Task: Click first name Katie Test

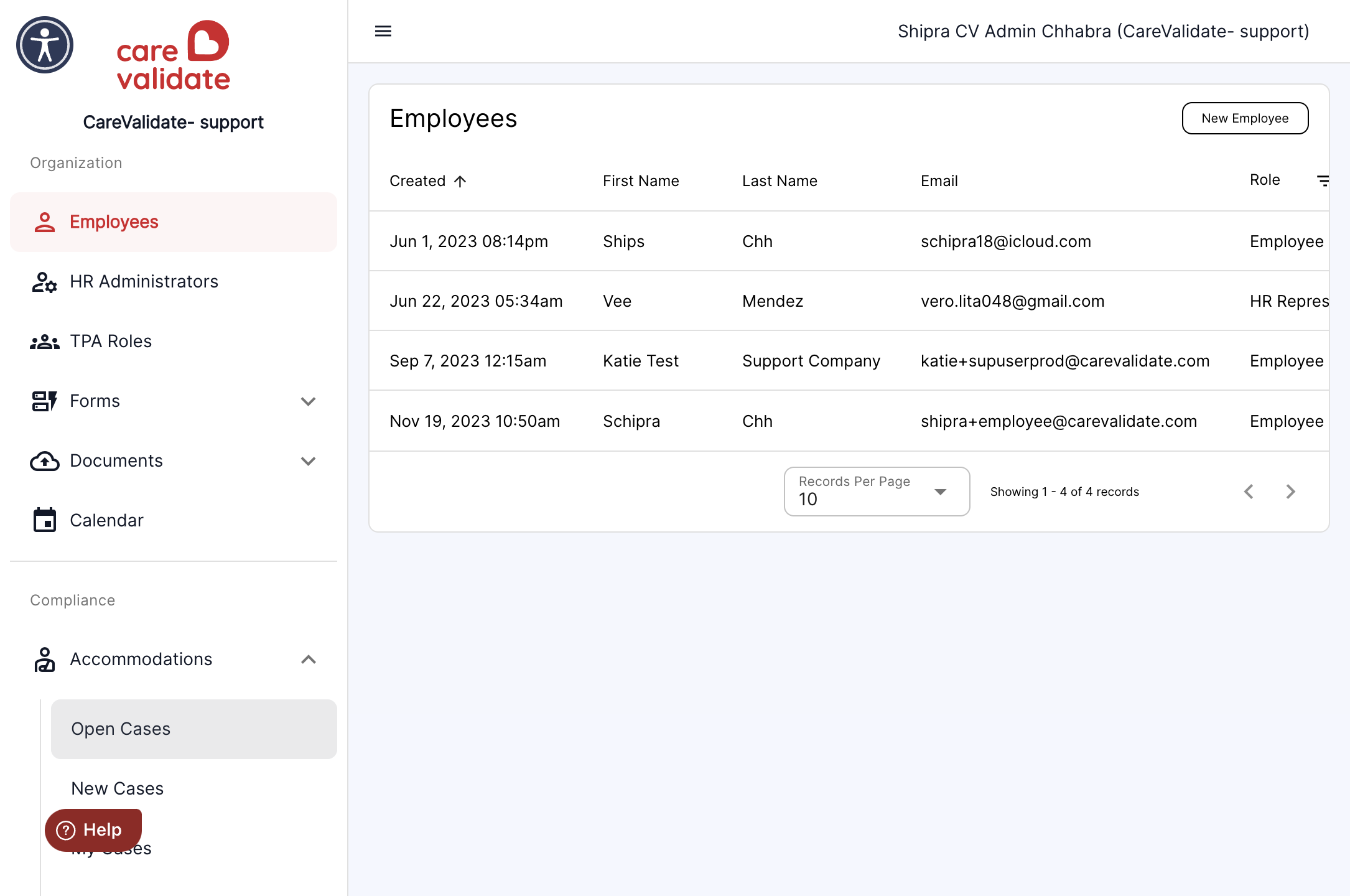Action: coord(641,361)
